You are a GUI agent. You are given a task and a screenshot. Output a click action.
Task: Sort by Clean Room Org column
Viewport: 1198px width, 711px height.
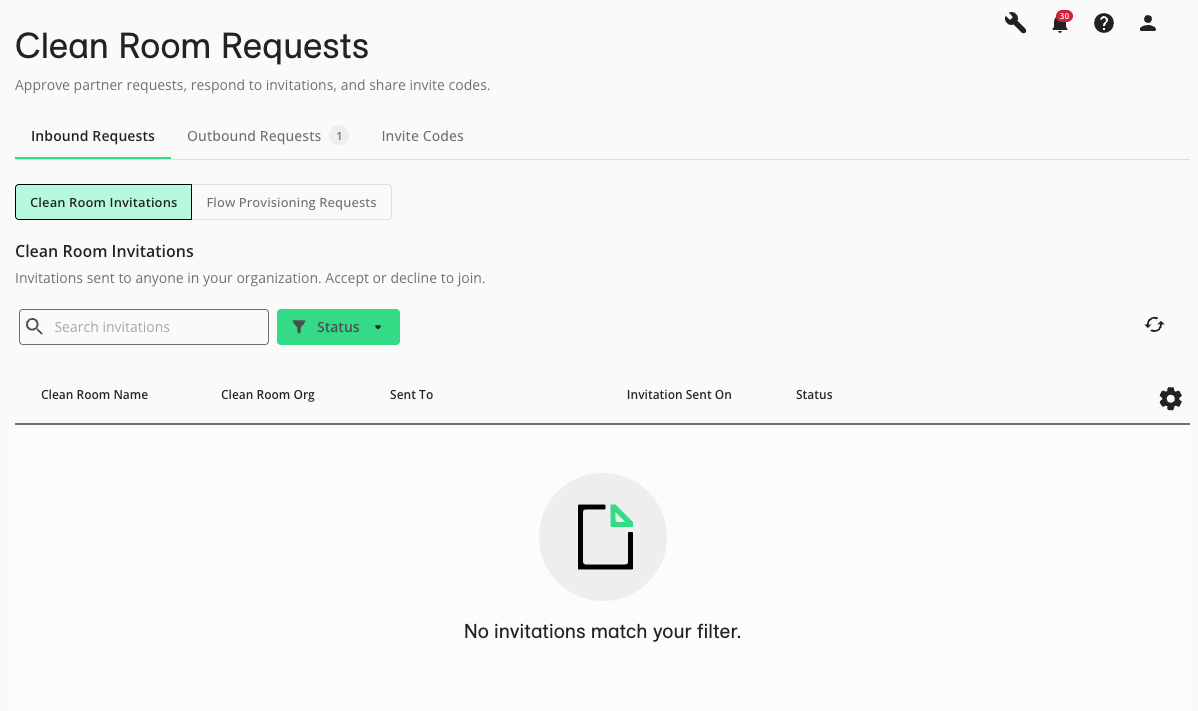267,395
